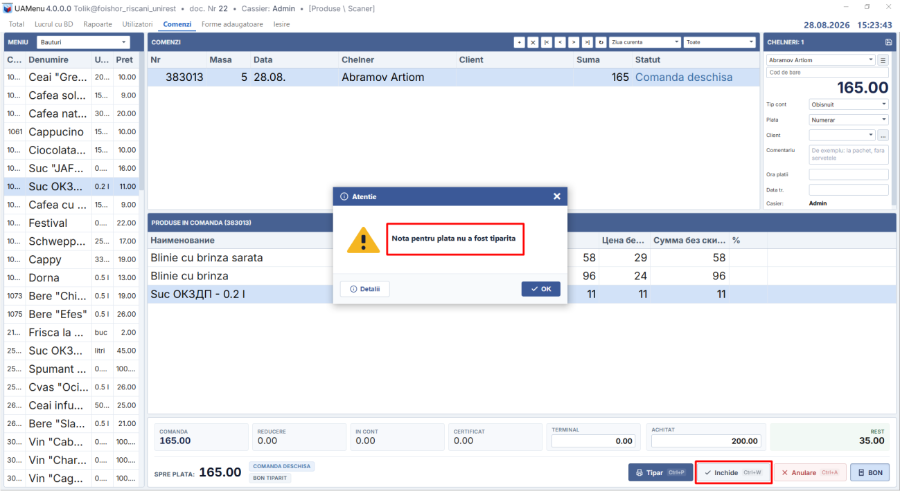Expand the Client dropdown
900x491 pixels.
[842, 136]
